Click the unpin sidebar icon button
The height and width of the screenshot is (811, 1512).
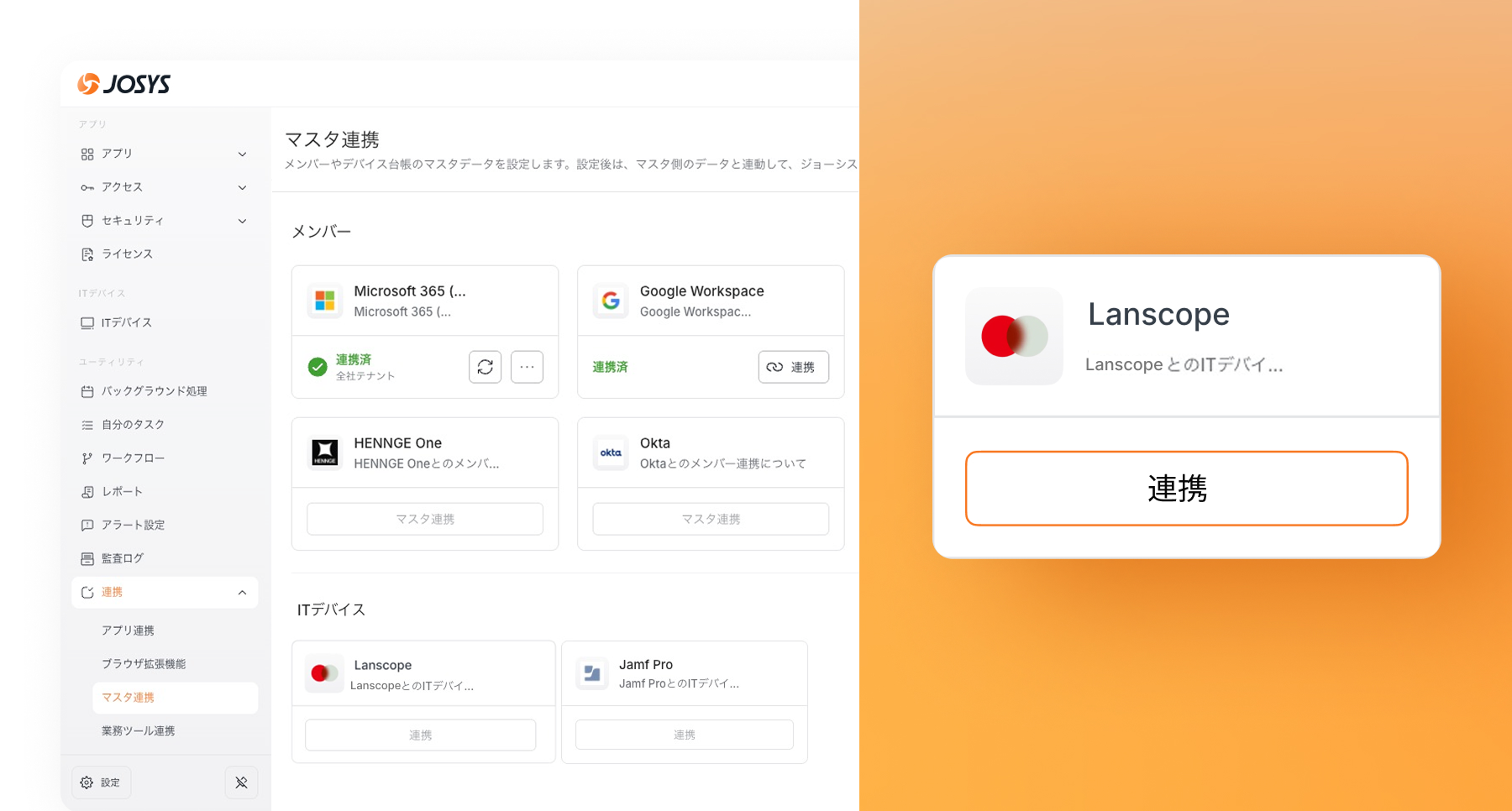tap(241, 782)
